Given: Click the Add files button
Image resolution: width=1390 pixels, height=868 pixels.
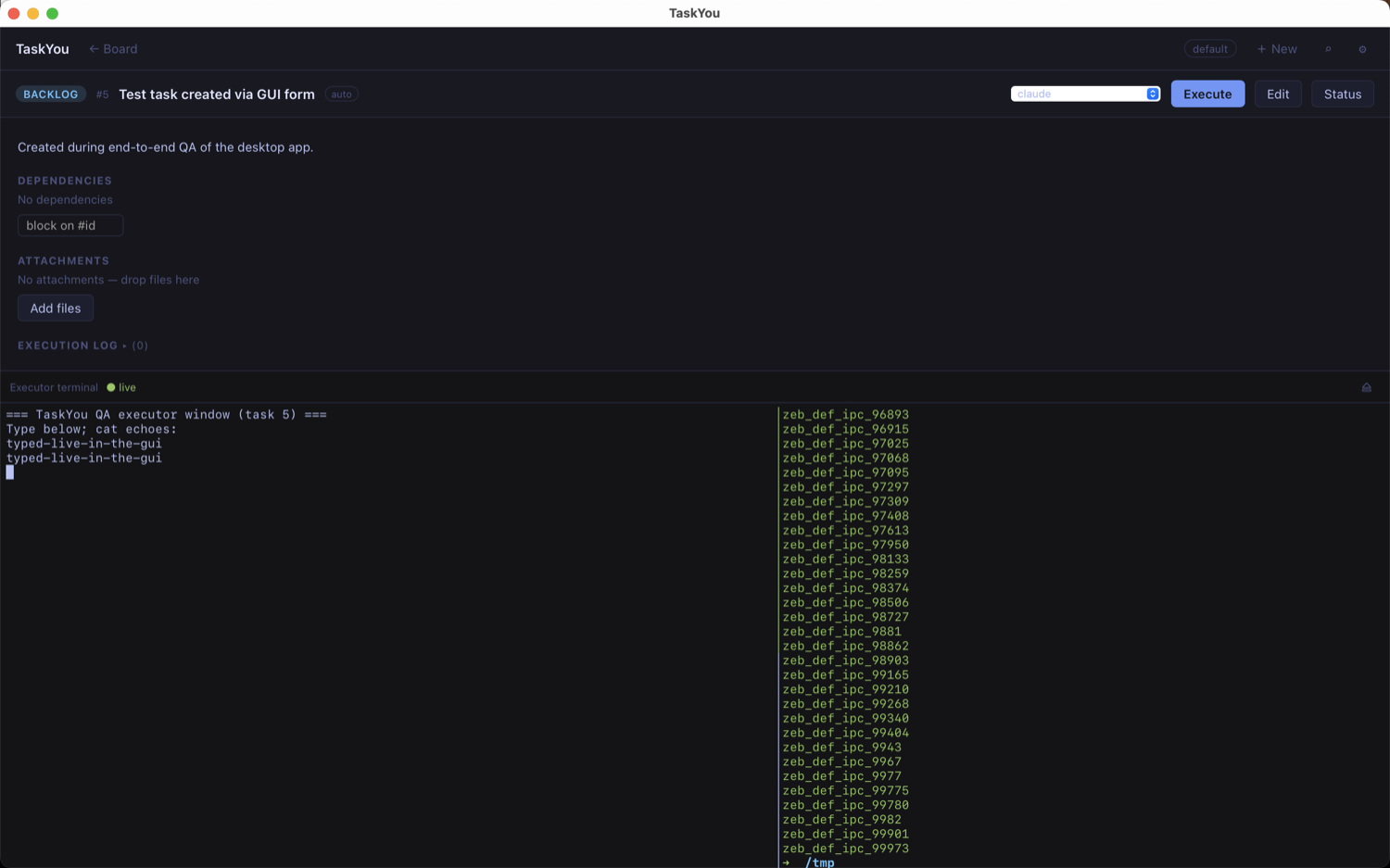Looking at the screenshot, I should click(x=56, y=308).
